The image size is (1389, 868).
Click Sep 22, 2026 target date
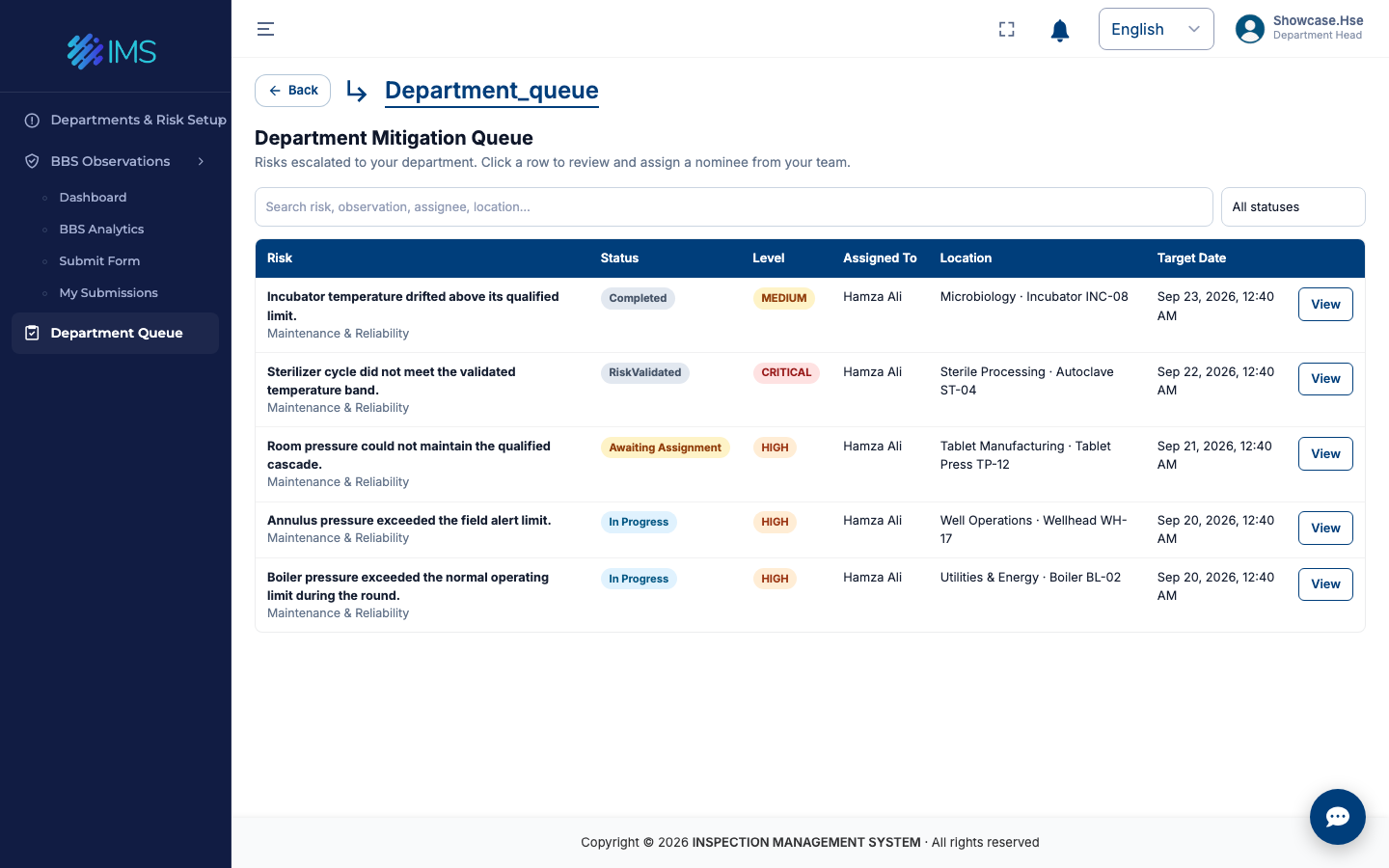1215,381
